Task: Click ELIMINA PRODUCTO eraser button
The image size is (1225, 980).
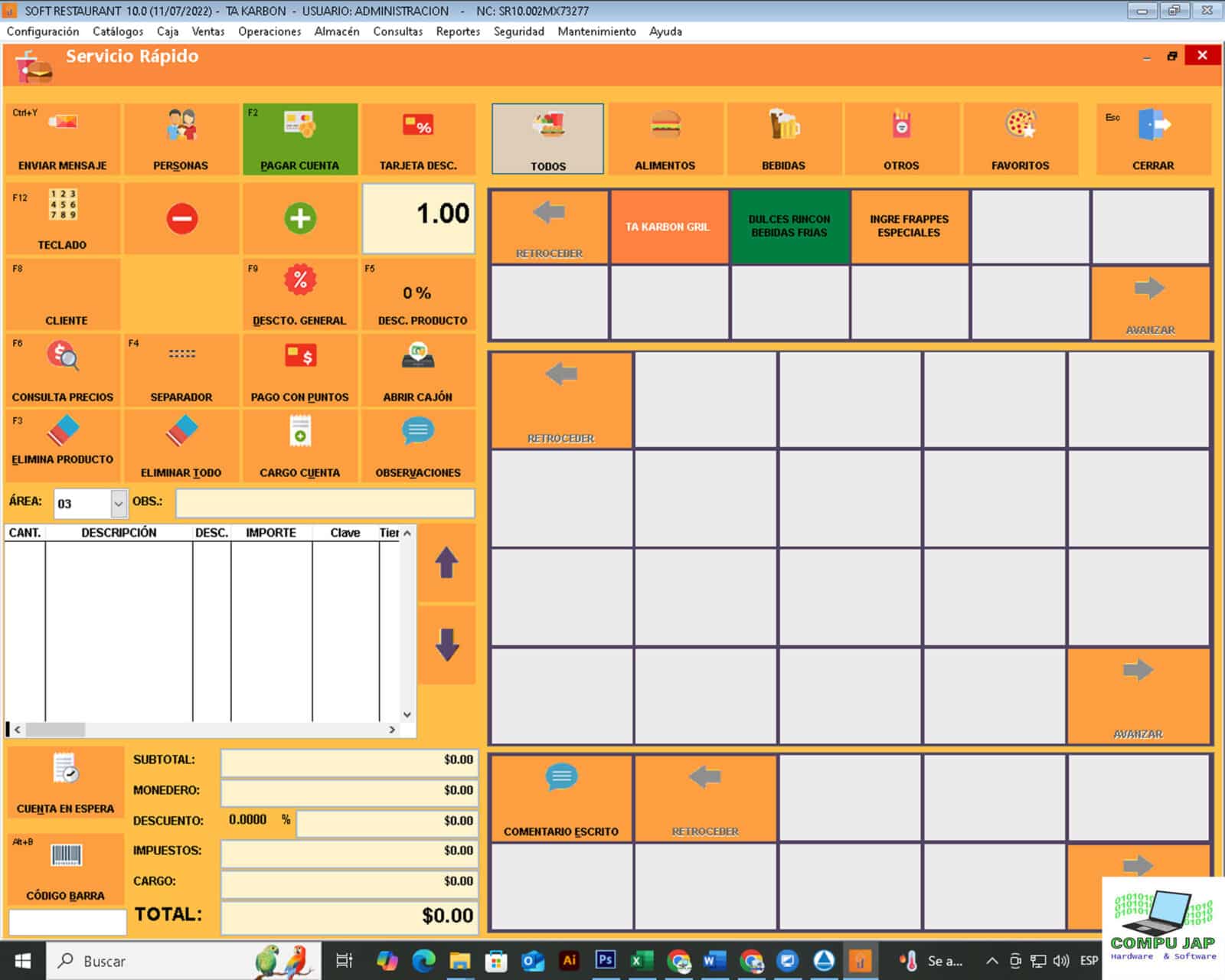Action: (63, 446)
